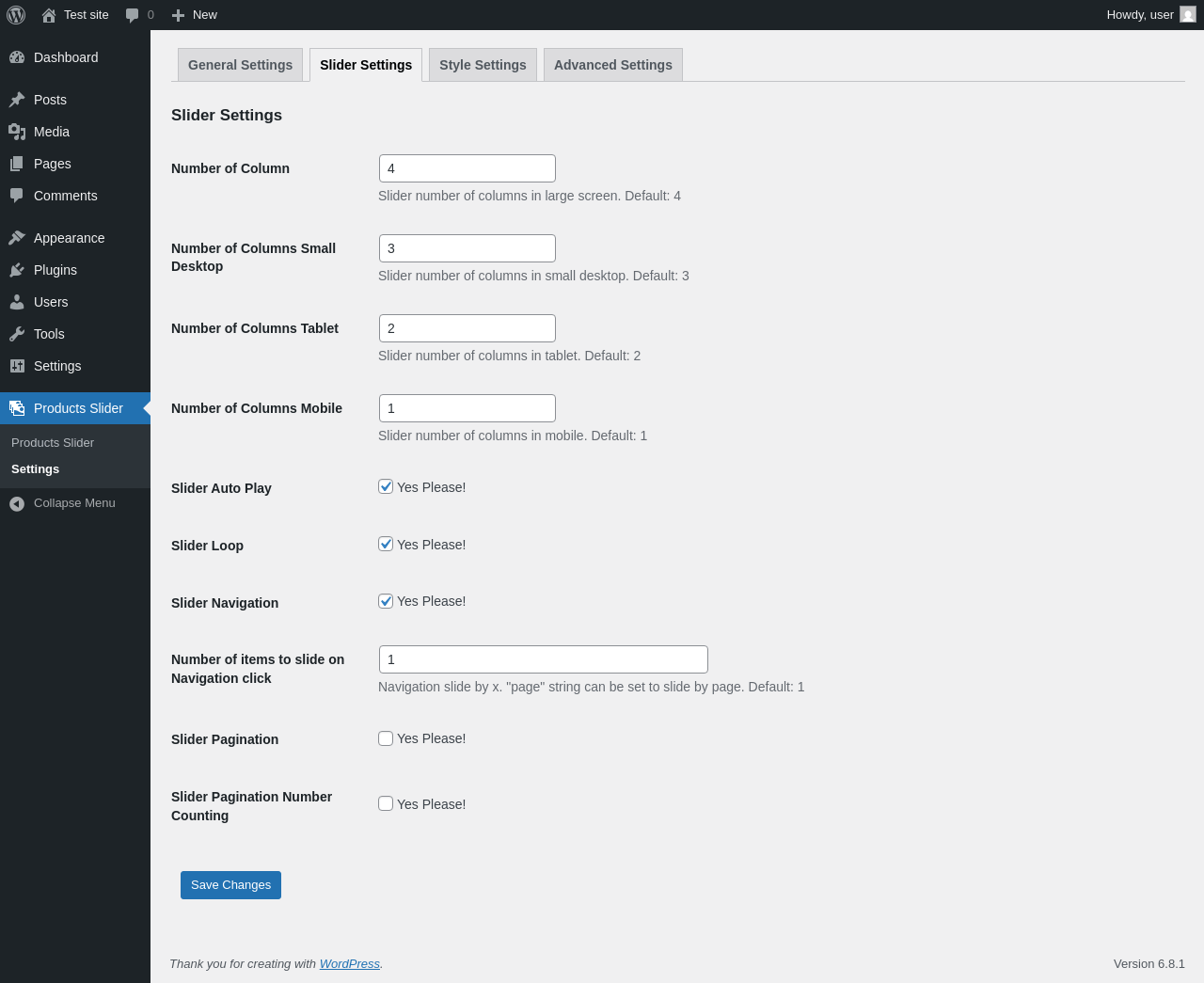Select the Slider Settings tab
Viewport: 1204px width, 983px height.
click(x=366, y=65)
